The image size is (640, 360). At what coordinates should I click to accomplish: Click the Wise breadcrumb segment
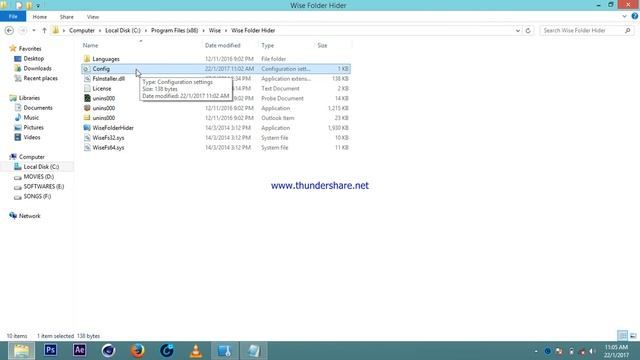pyautogui.click(x=215, y=31)
